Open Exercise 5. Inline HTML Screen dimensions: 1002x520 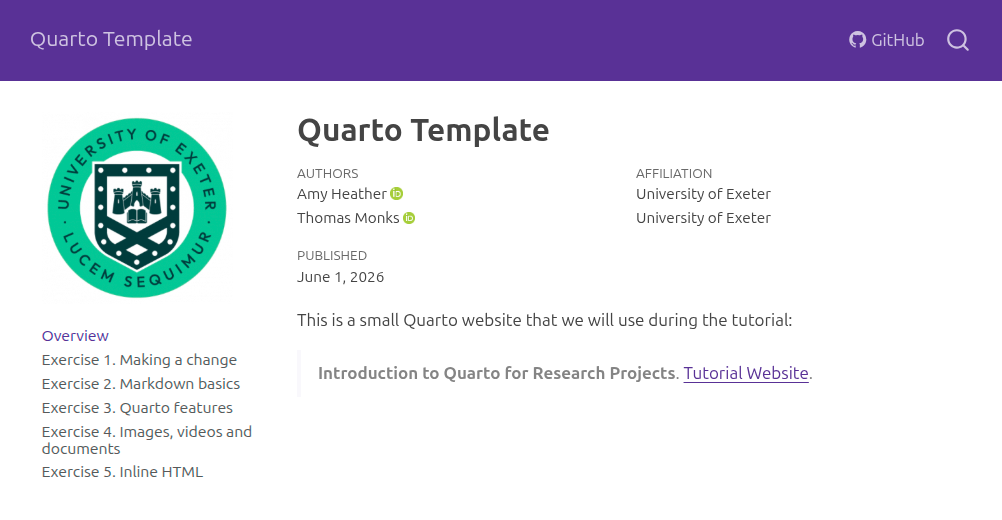122,471
